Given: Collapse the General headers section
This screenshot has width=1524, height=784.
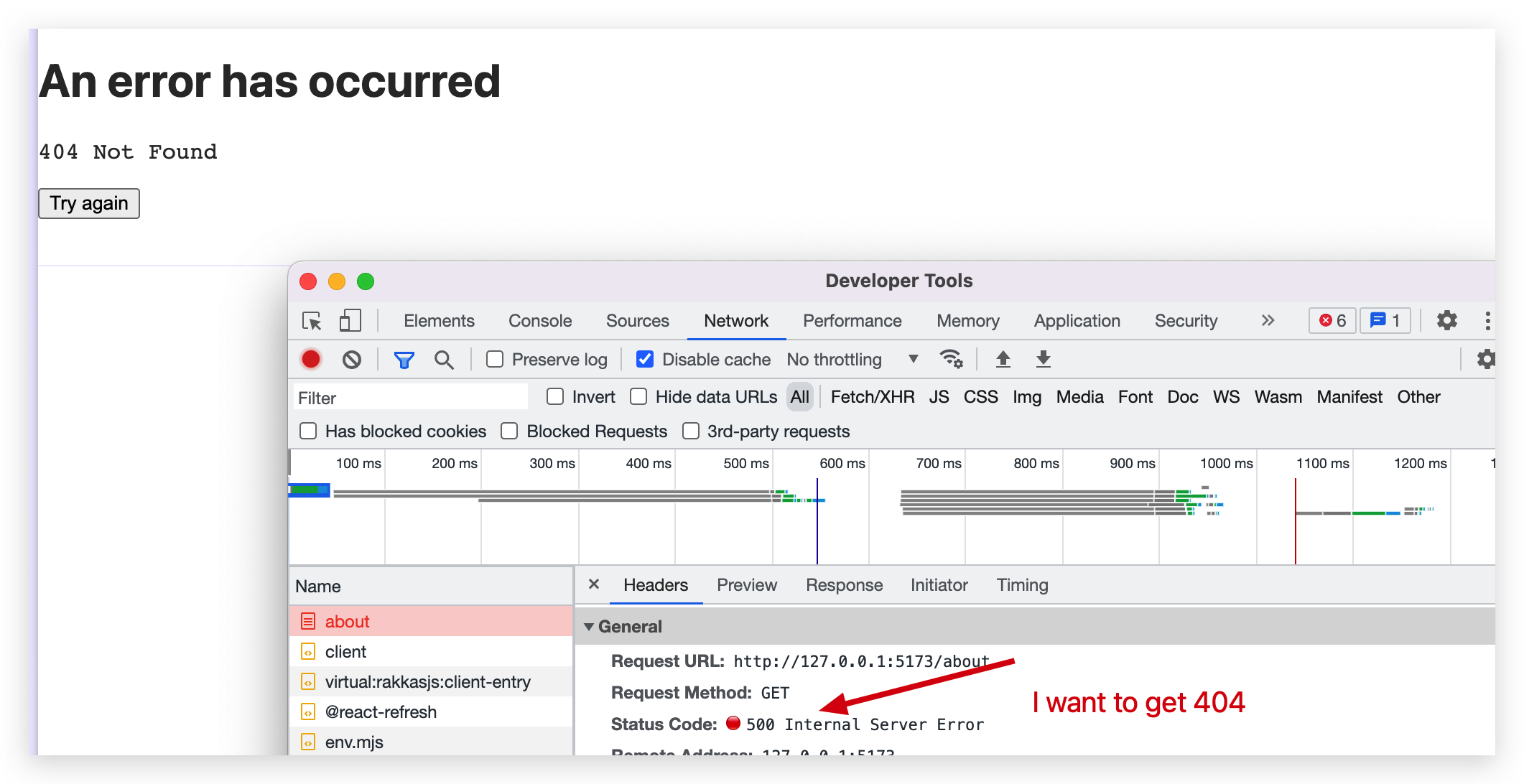Looking at the screenshot, I should [x=589, y=626].
